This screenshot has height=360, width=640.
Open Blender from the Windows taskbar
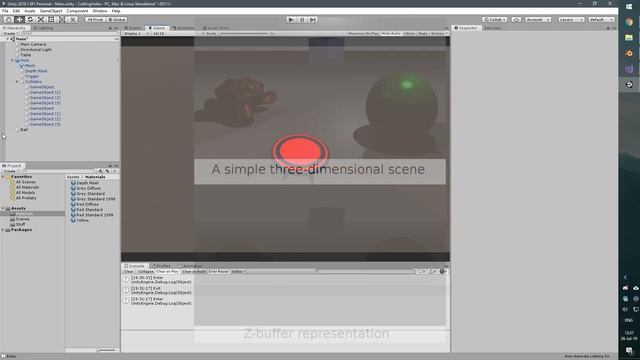pyautogui.click(x=629, y=53)
